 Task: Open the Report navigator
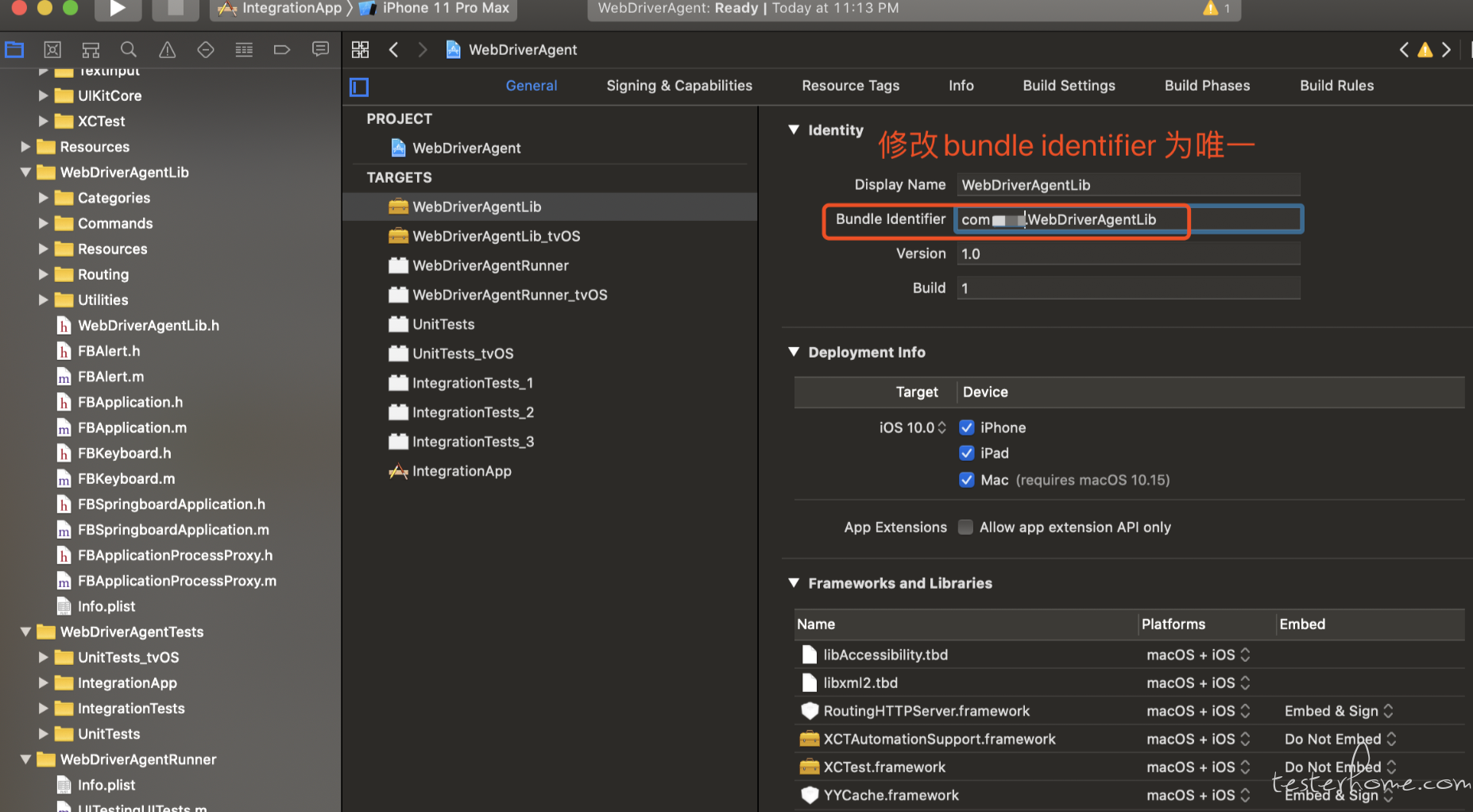[x=320, y=50]
